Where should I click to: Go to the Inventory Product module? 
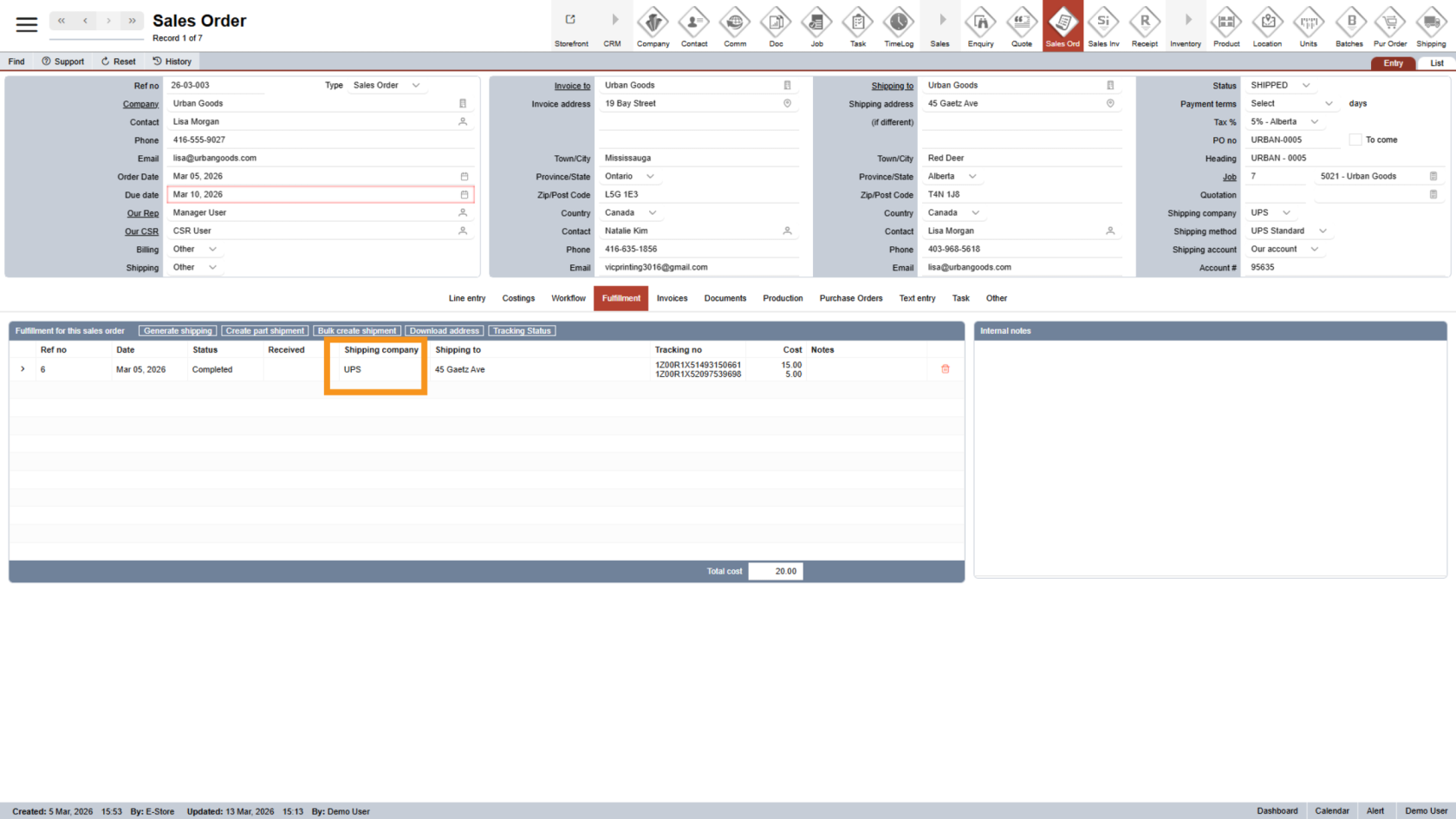tap(1225, 26)
